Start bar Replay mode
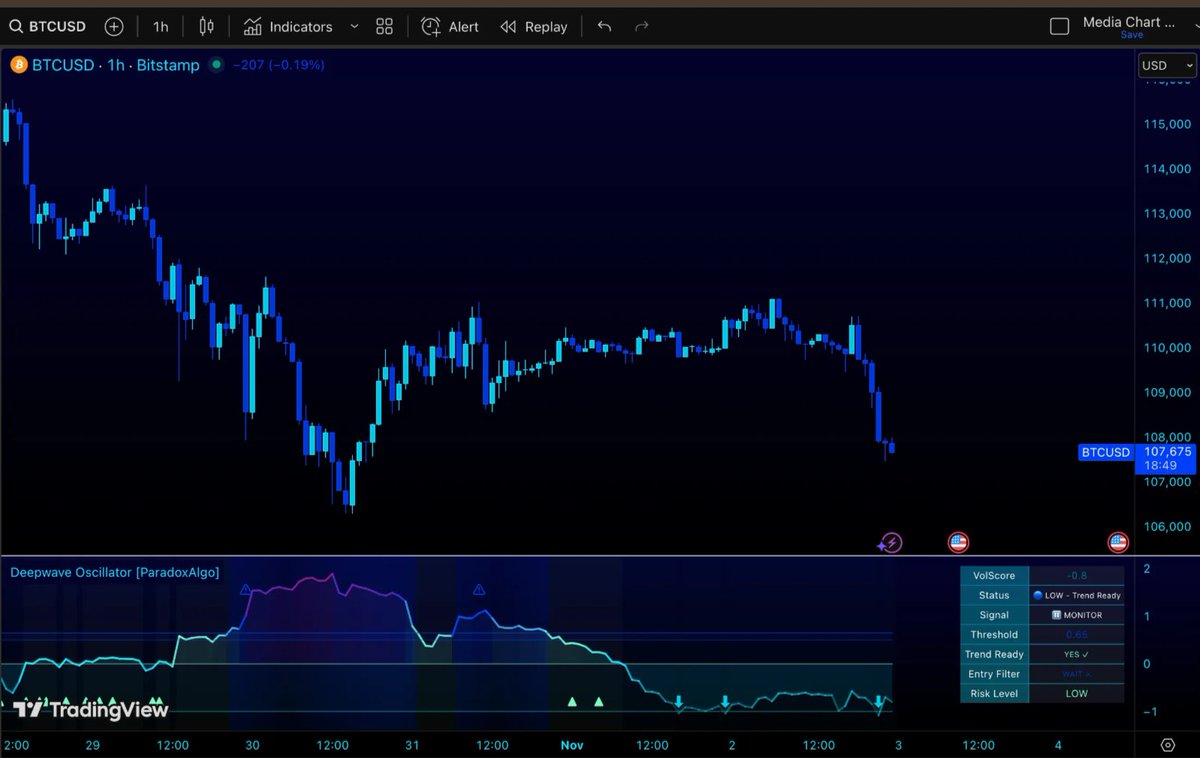This screenshot has height=758, width=1200. coord(534,27)
